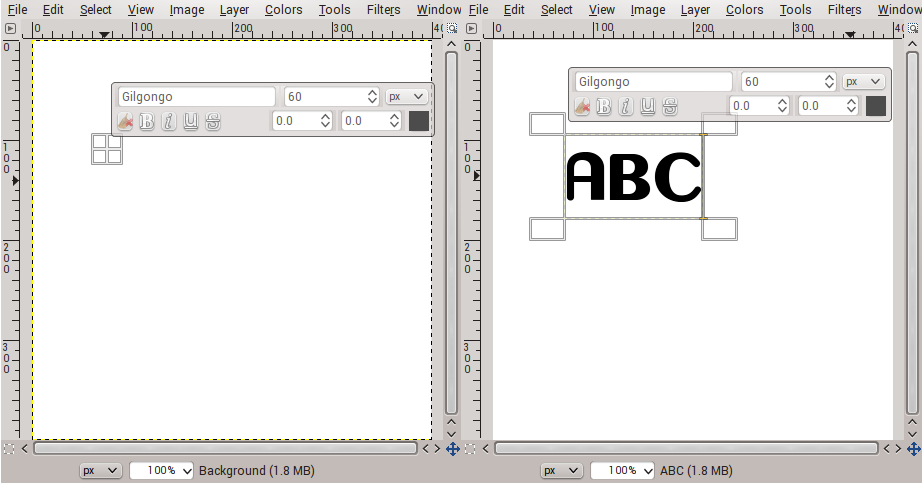
Task: Open ruler unit px dropdown in left status bar
Action: coord(100,470)
